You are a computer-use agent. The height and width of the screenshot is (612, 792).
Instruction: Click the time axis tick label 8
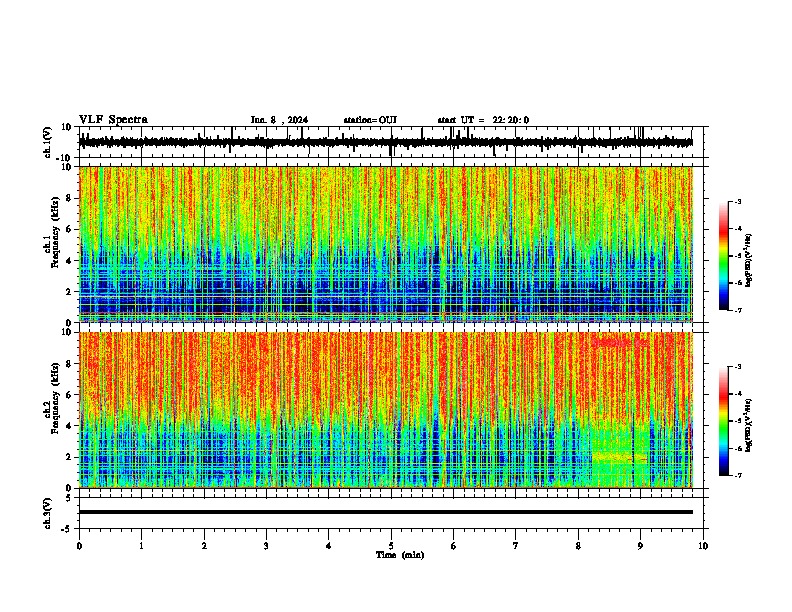[578, 546]
